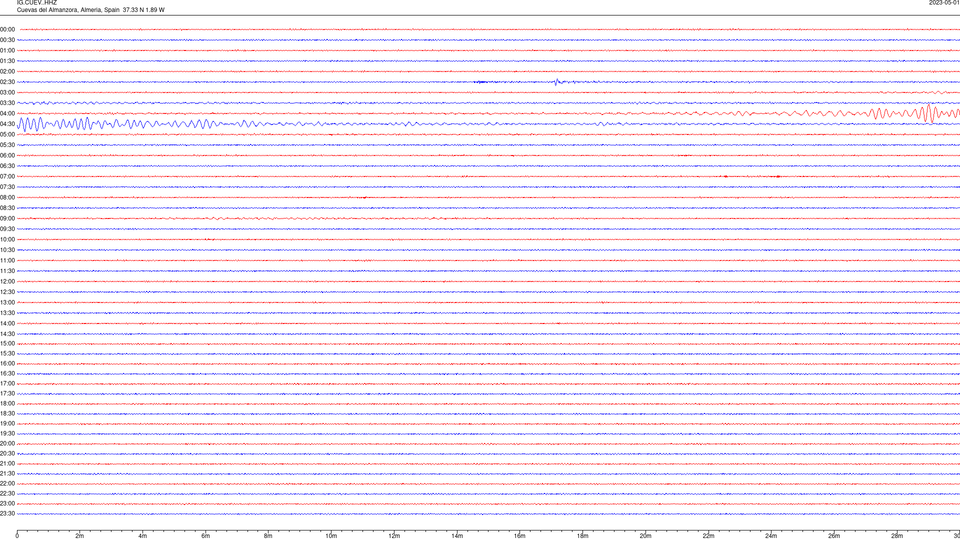Screen dimensions: 960x540
Task: Select the 02:30 row time label
Action: (7, 81)
